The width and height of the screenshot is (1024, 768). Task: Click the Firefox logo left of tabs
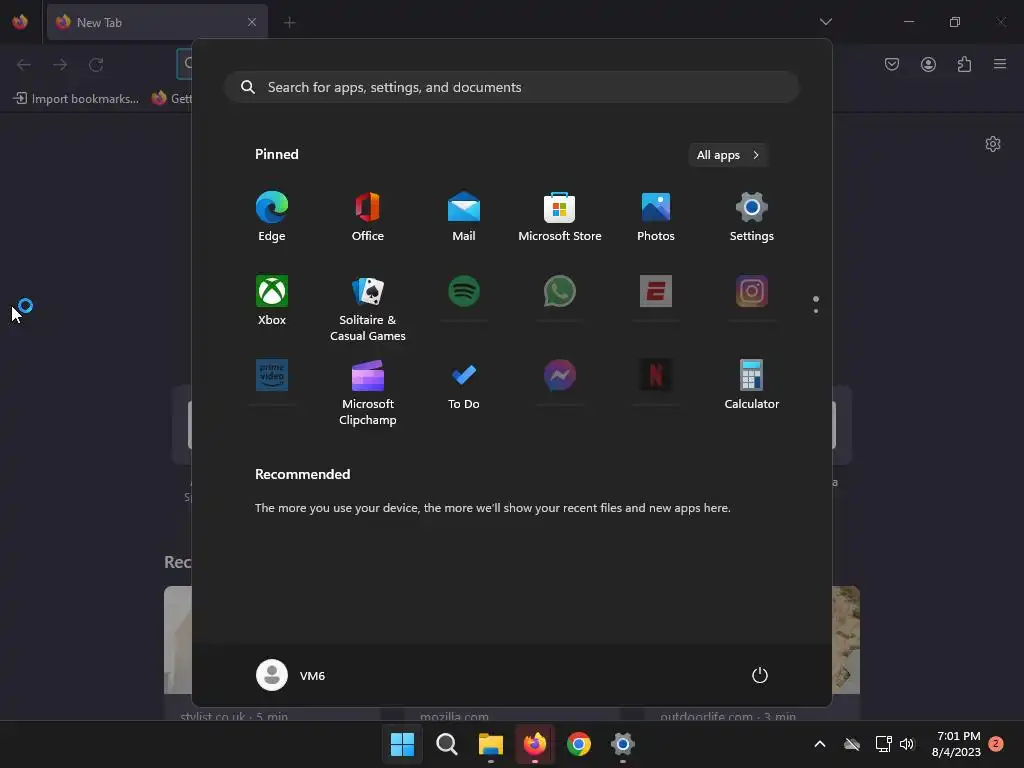tap(20, 22)
